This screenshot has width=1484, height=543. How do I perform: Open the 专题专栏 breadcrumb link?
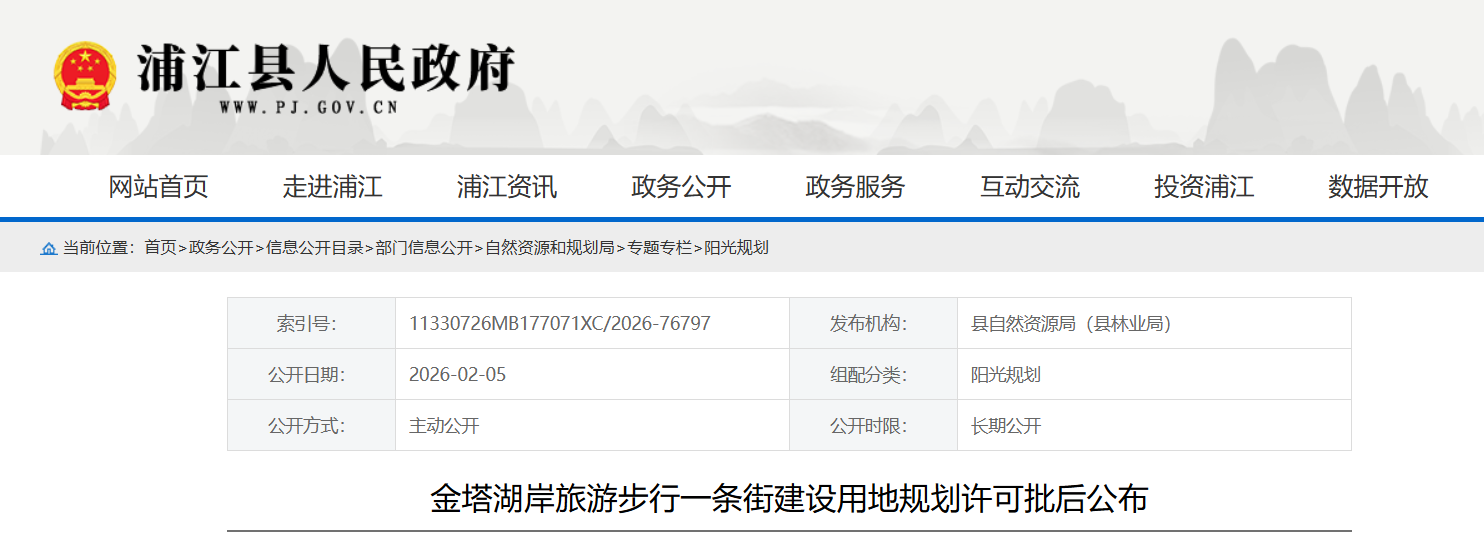tap(659, 248)
